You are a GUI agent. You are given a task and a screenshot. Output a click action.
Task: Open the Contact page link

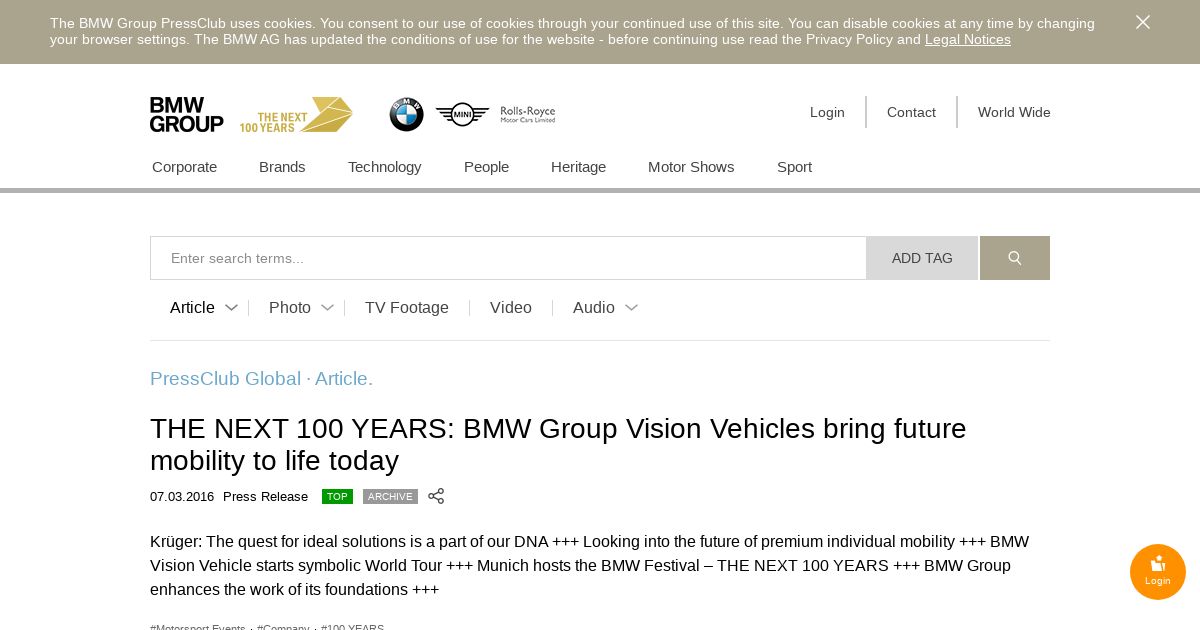(911, 112)
